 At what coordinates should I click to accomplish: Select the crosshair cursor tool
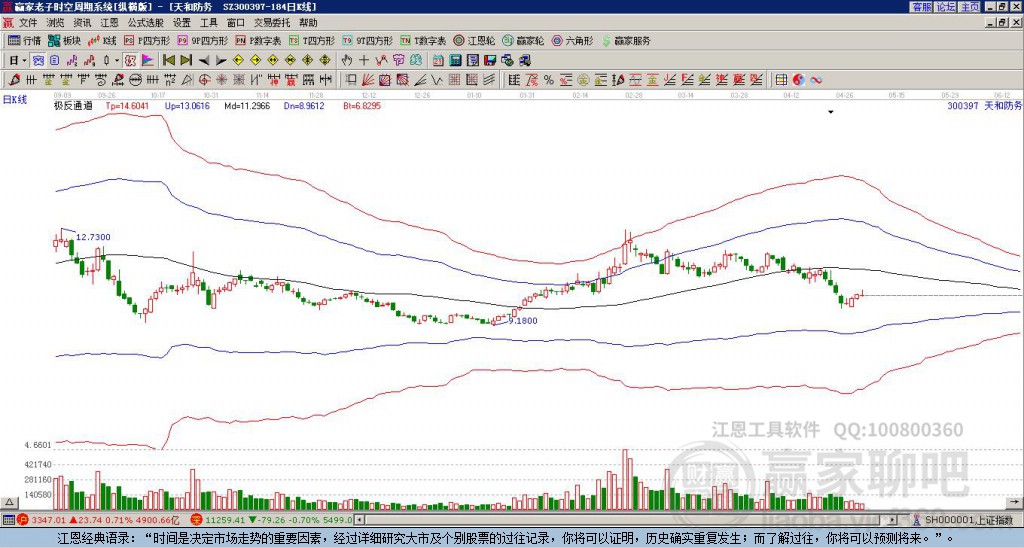pos(364,61)
